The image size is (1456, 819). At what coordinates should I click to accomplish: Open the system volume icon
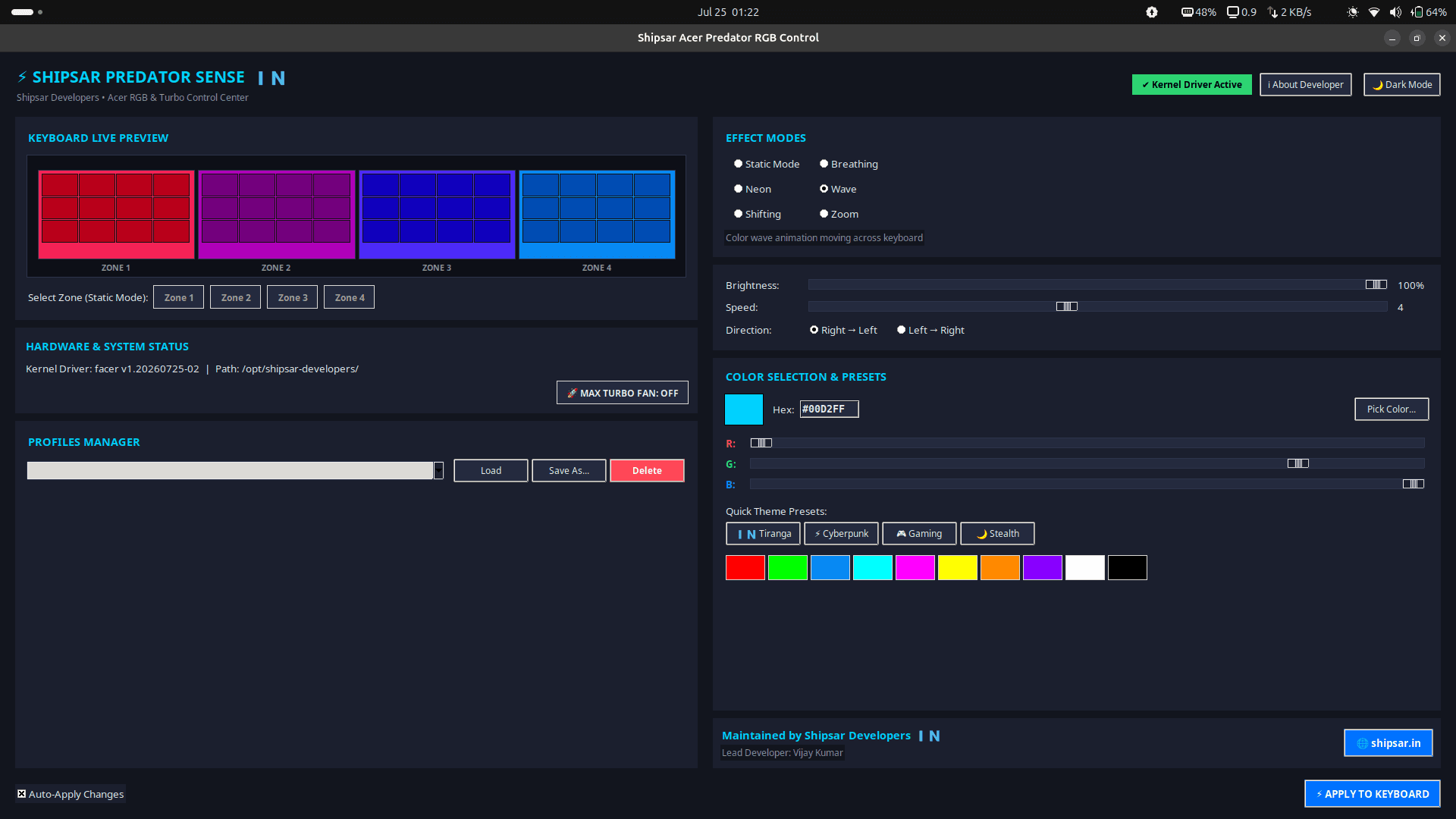1395,12
